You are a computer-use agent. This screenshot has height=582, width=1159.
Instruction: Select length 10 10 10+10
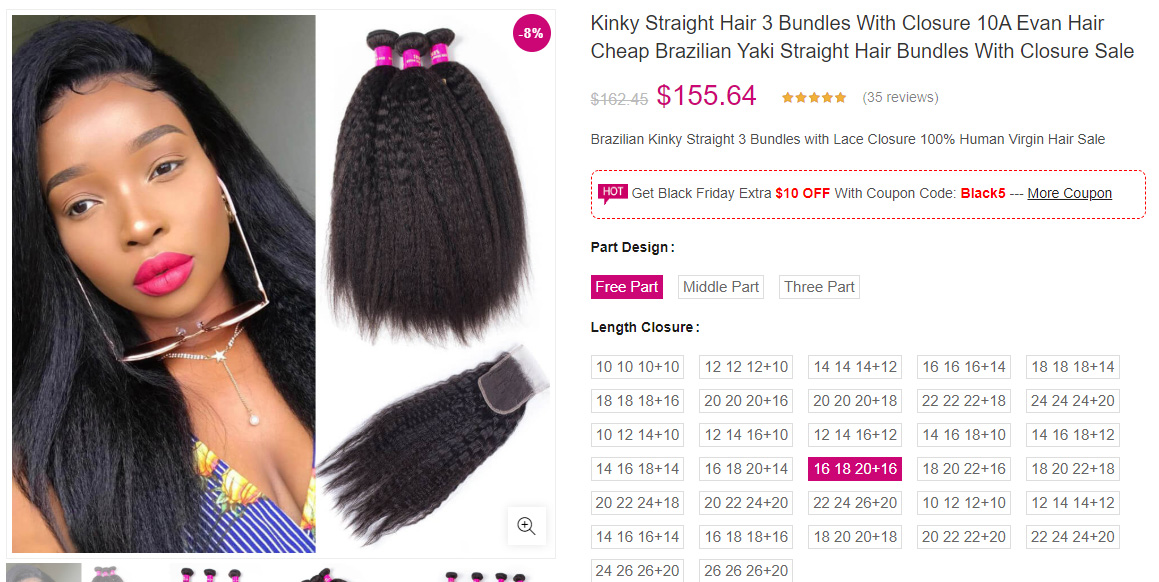[x=637, y=367]
